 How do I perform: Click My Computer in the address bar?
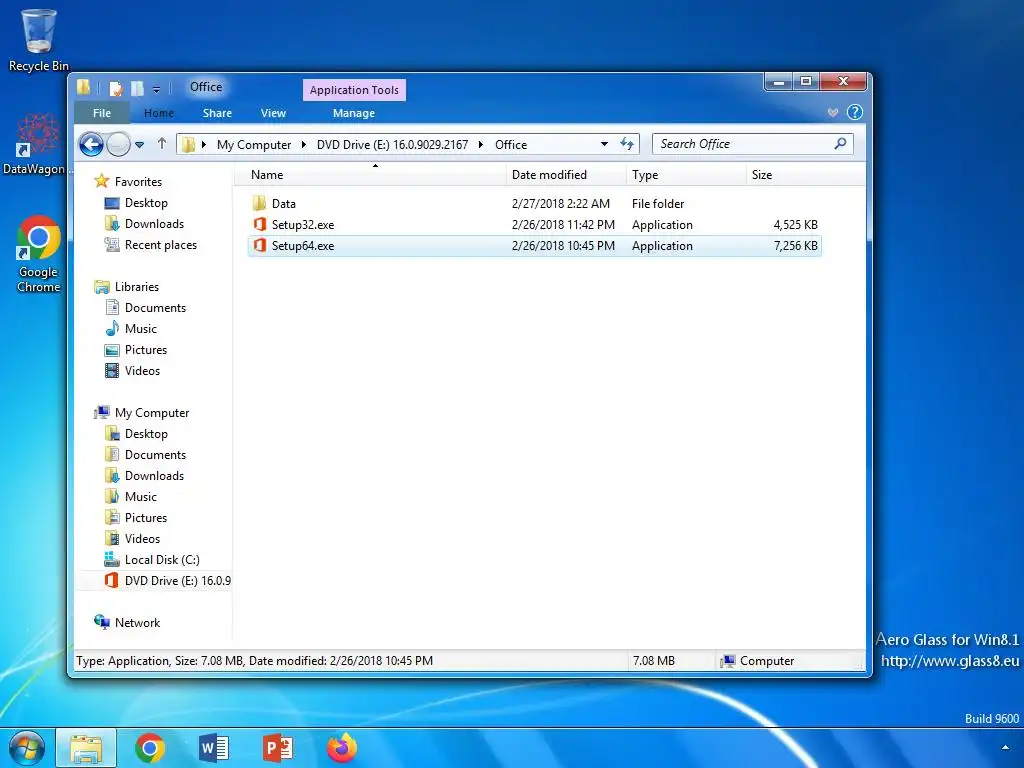tap(254, 144)
